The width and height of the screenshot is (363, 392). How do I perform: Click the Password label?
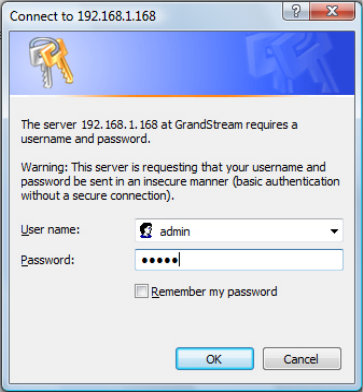(47, 260)
